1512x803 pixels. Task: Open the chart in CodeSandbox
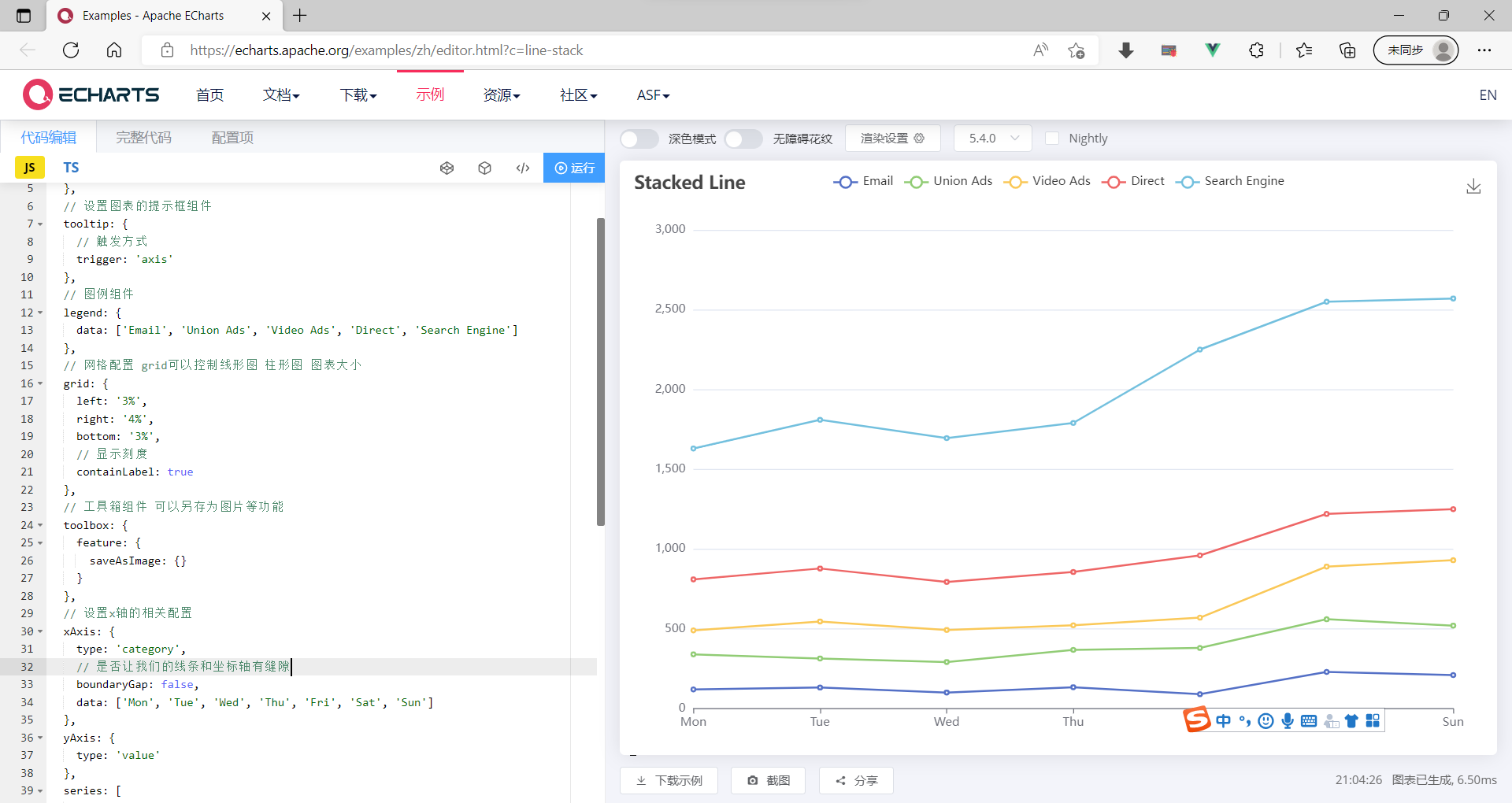[x=484, y=168]
